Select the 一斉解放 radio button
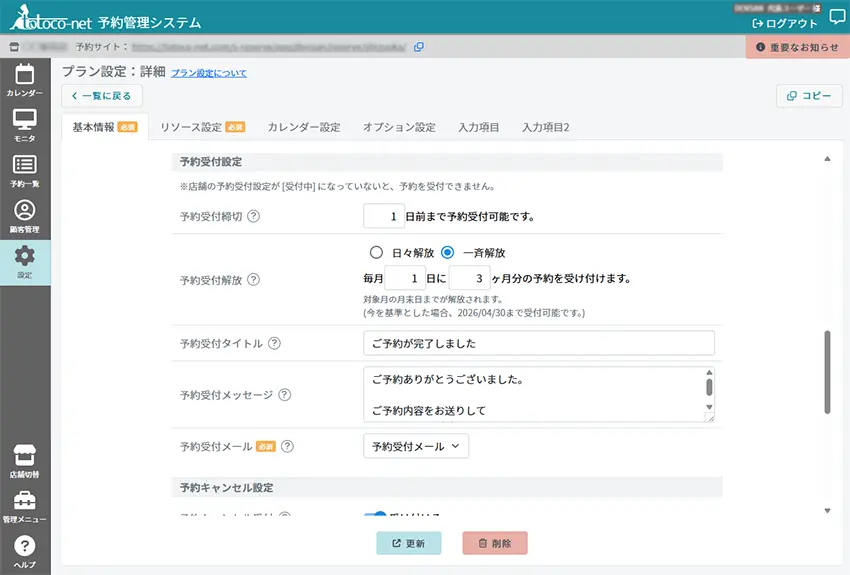Viewport: 850px width, 575px height. 448,253
